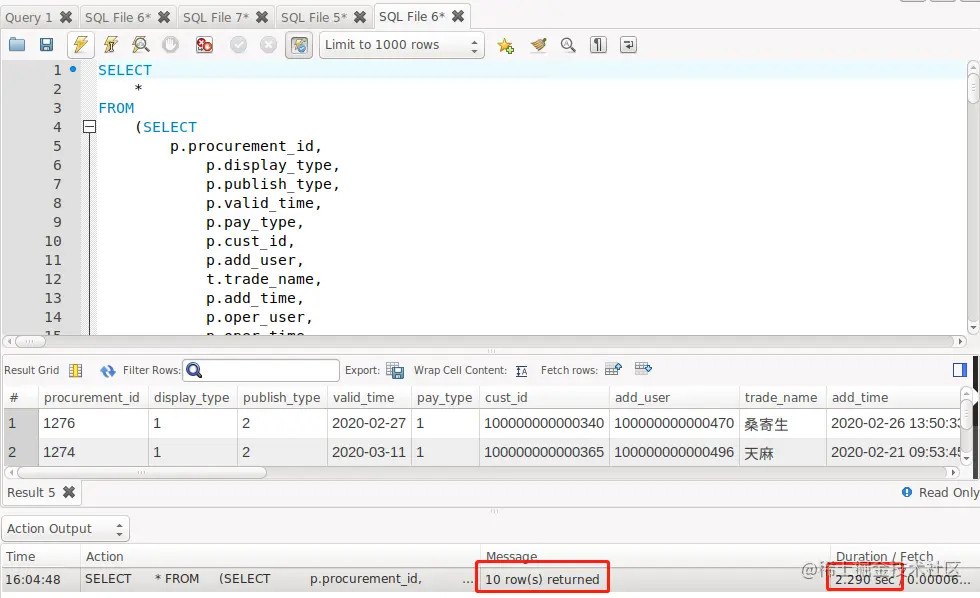Open find panel with the magnifier icon
This screenshot has width=980, height=598.
568,44
